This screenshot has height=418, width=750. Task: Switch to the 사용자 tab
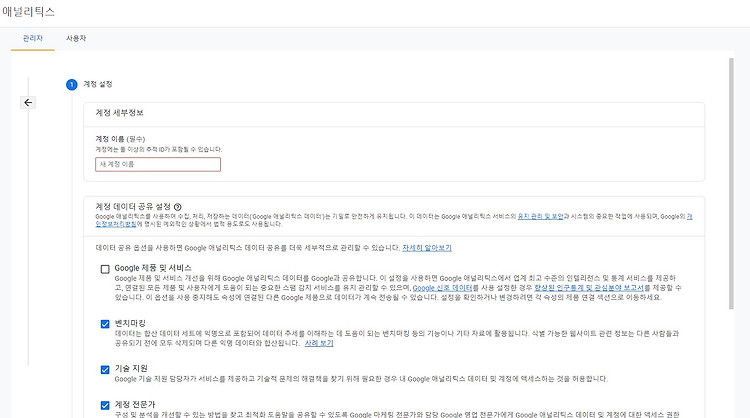(x=76, y=38)
